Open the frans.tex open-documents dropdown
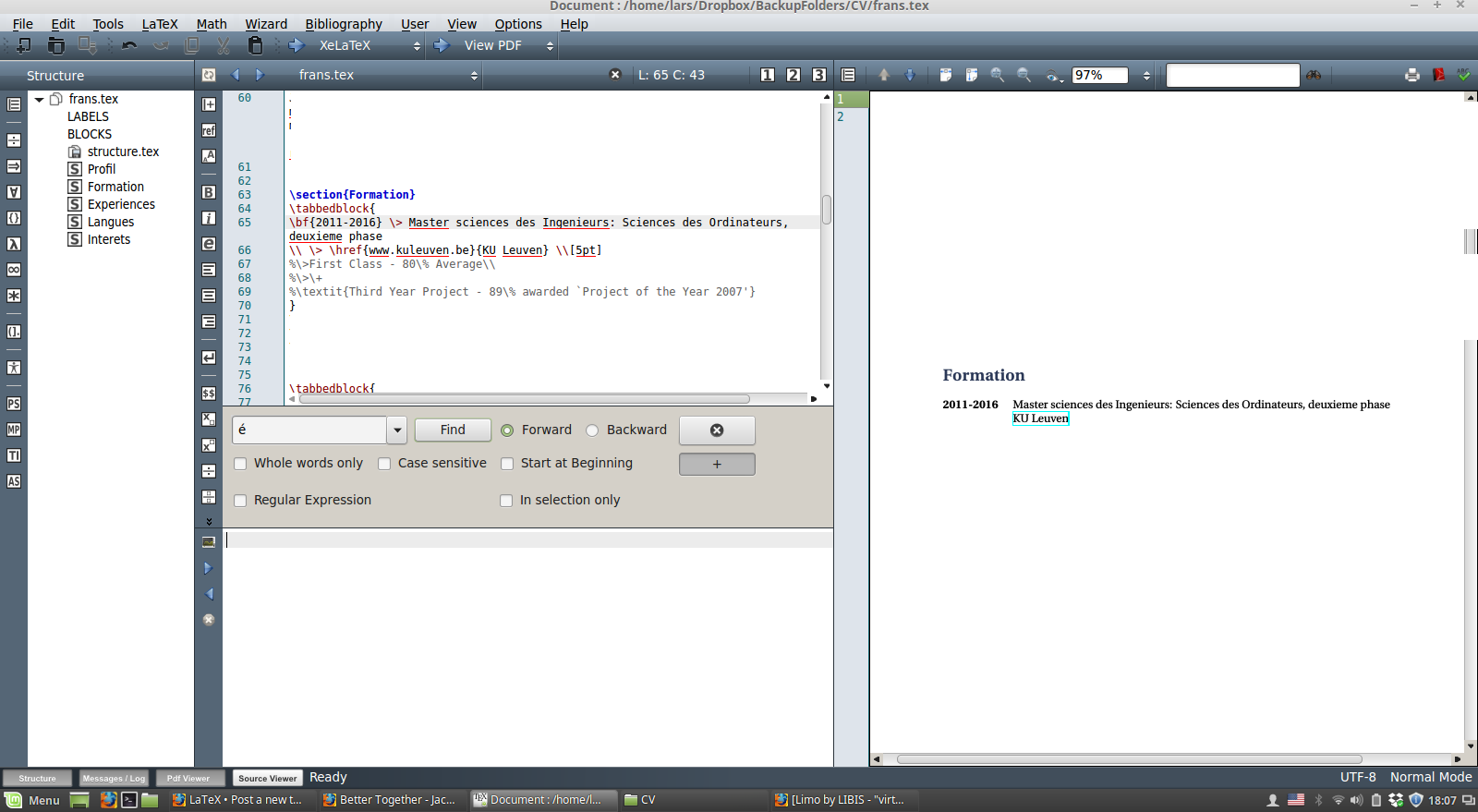 click(474, 75)
